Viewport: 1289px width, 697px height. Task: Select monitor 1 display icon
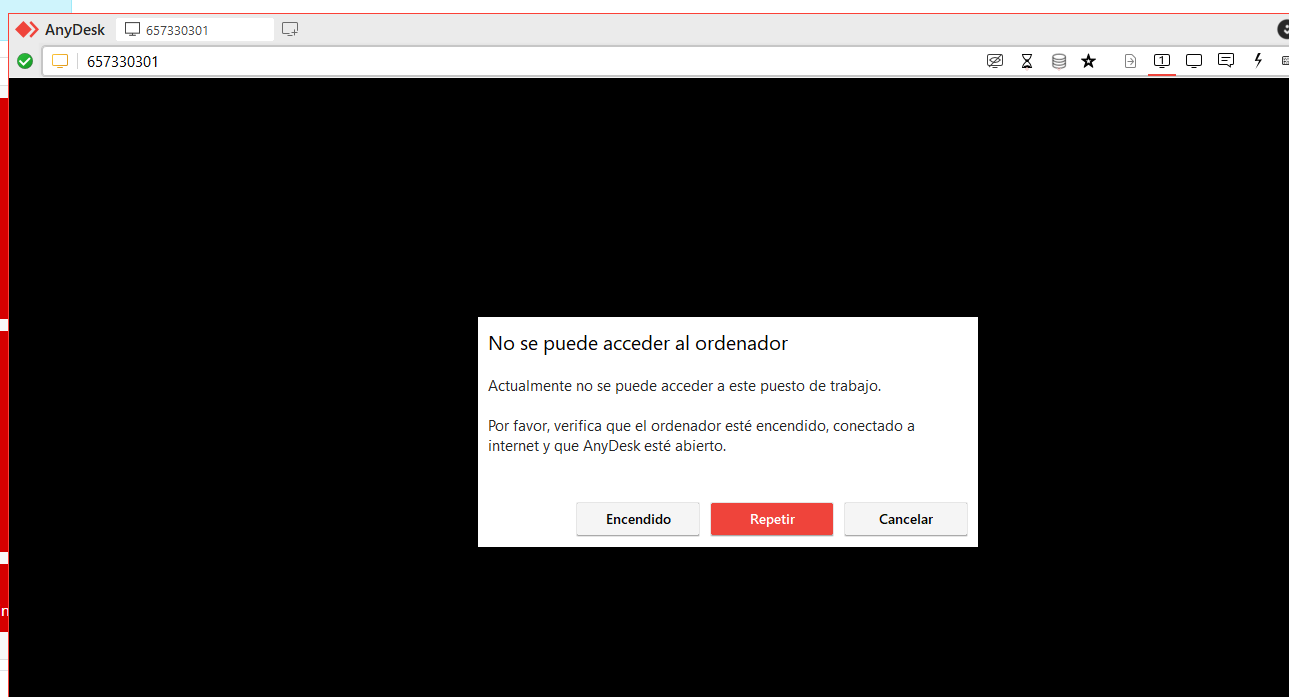(x=1161, y=61)
